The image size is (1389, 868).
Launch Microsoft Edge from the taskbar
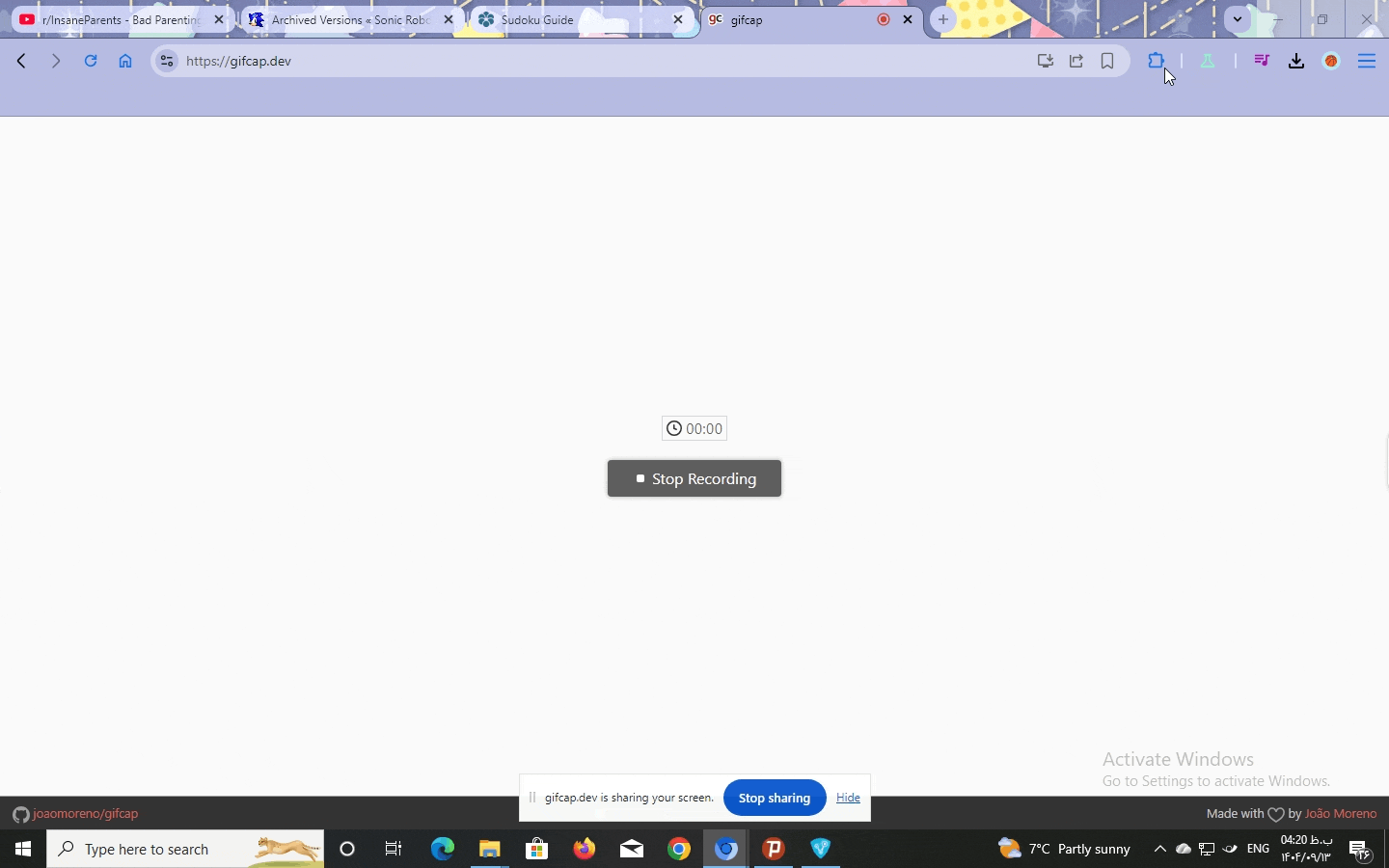(443, 849)
